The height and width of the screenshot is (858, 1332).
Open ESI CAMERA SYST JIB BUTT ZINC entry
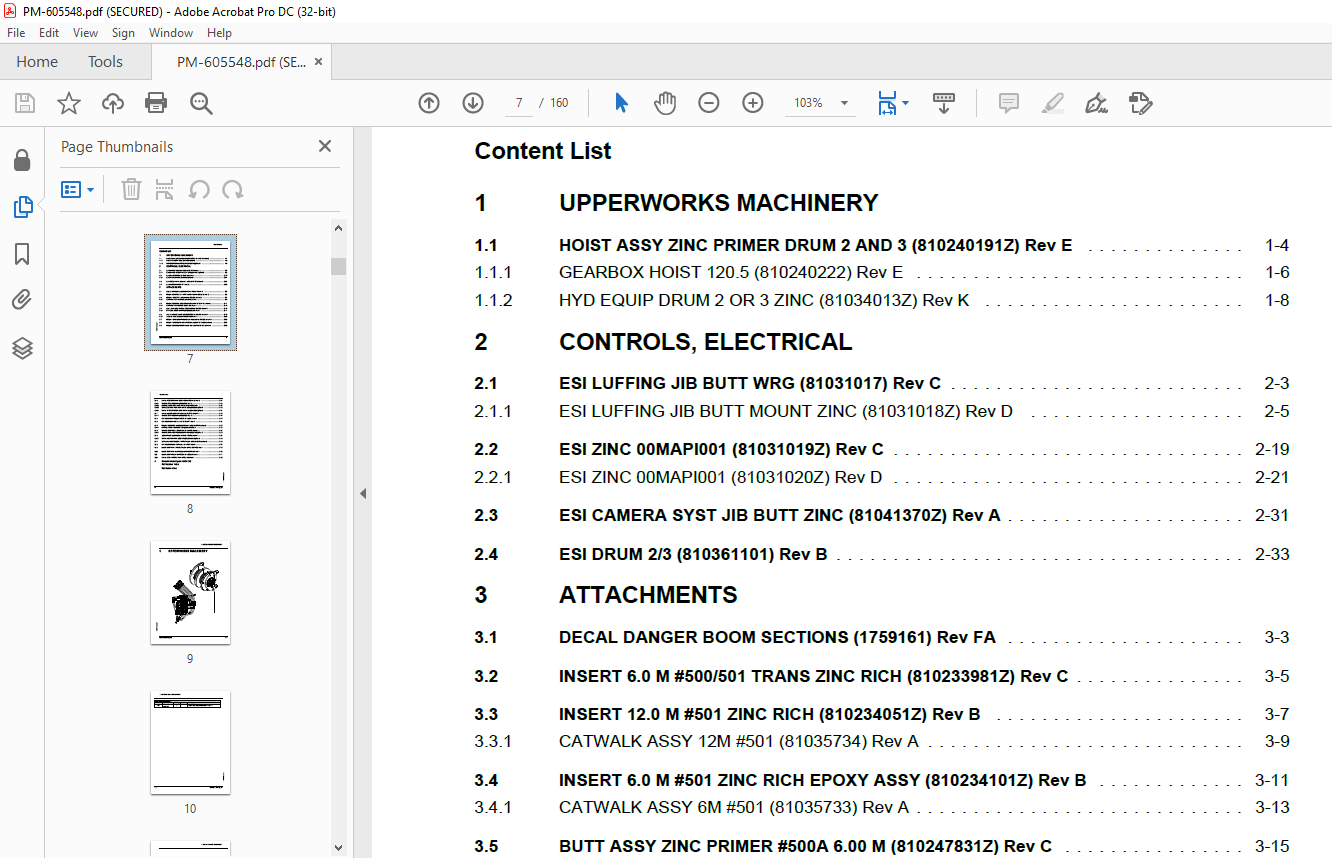[x=779, y=515]
